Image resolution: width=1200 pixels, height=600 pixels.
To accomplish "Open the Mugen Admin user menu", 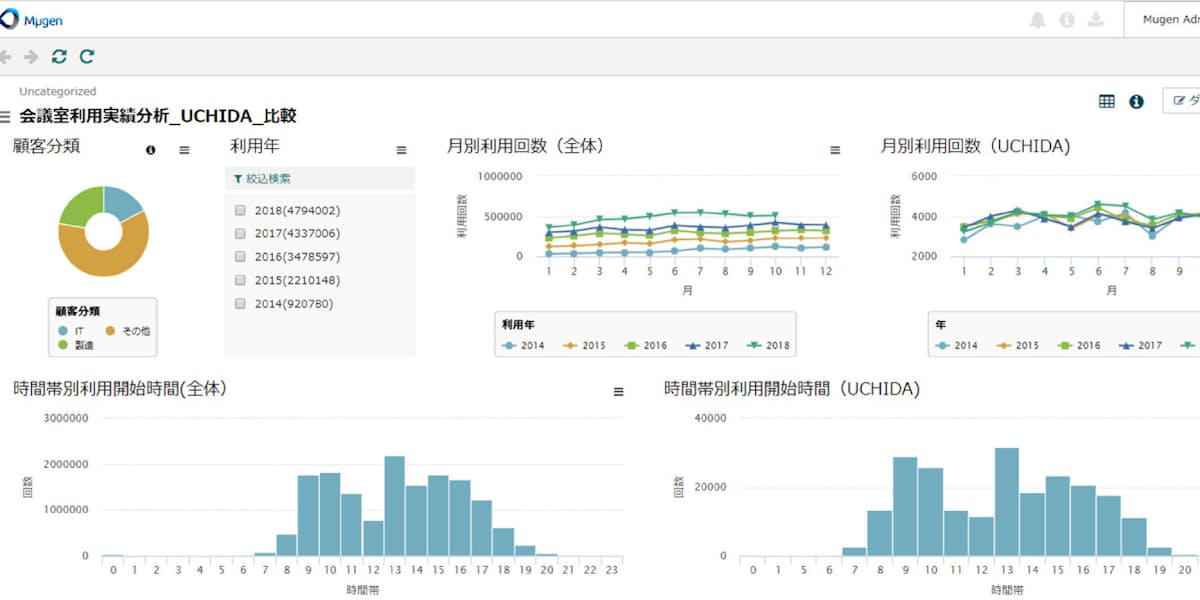I will [x=1165, y=20].
